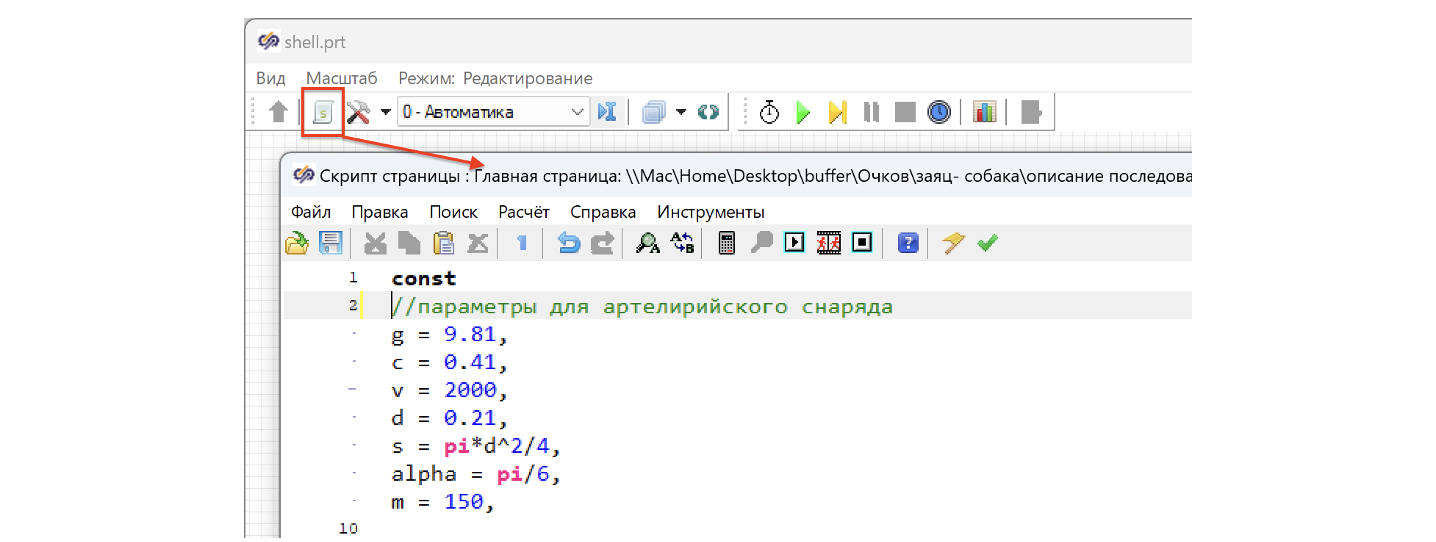This screenshot has height=542, width=1436.
Task: Open the Правка menu
Action: pyautogui.click(x=380, y=212)
